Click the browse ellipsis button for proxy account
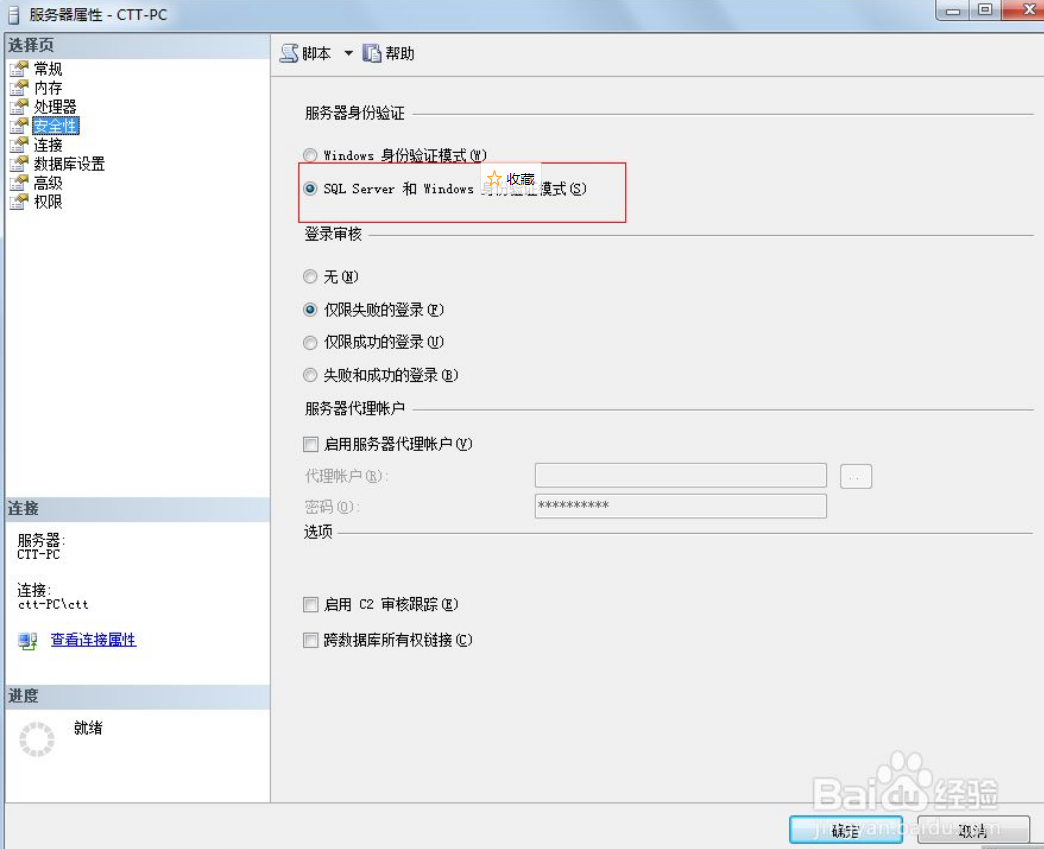This screenshot has width=1044, height=849. pos(856,476)
